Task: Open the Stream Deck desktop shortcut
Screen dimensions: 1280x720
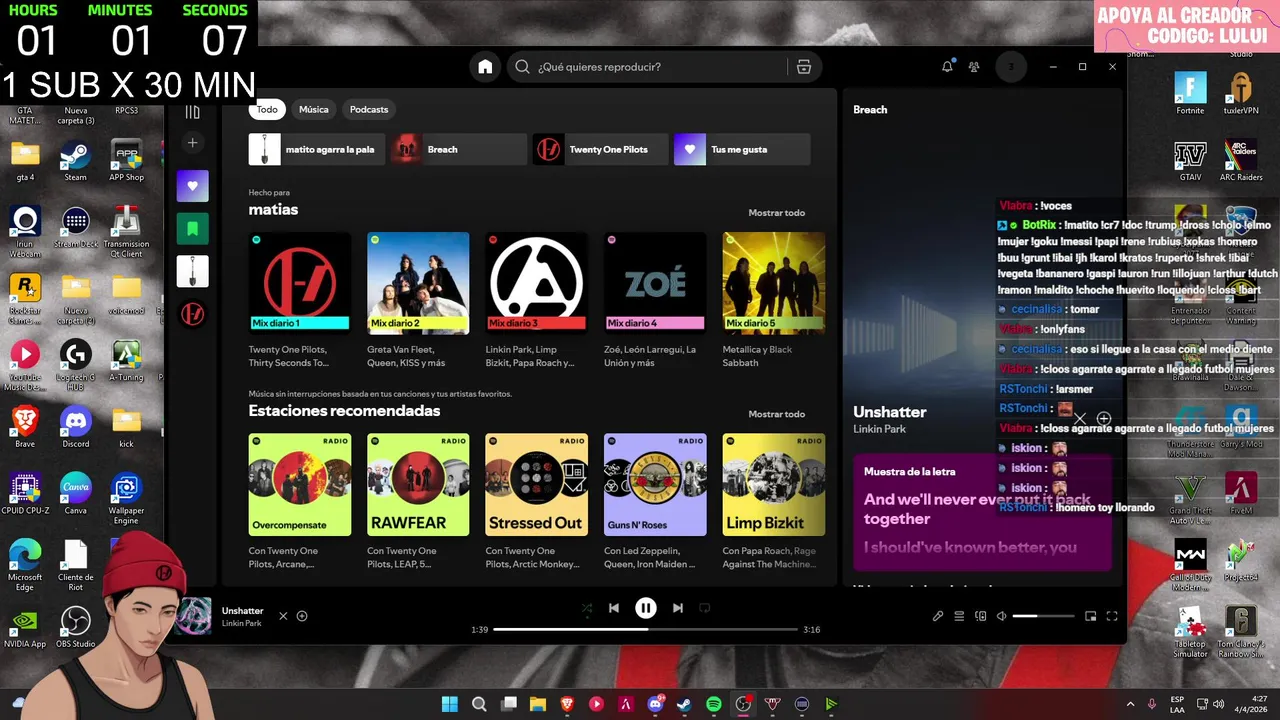Action: point(76,227)
